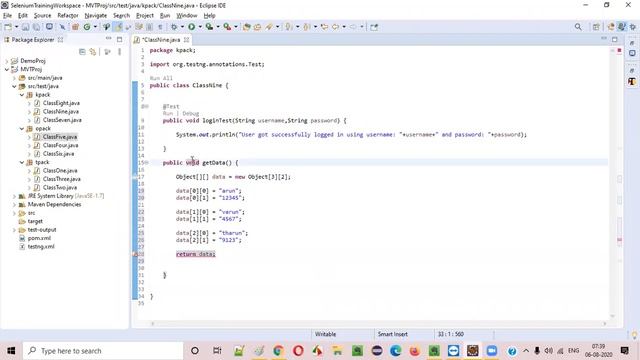Click Writable in the status bar

325,334
